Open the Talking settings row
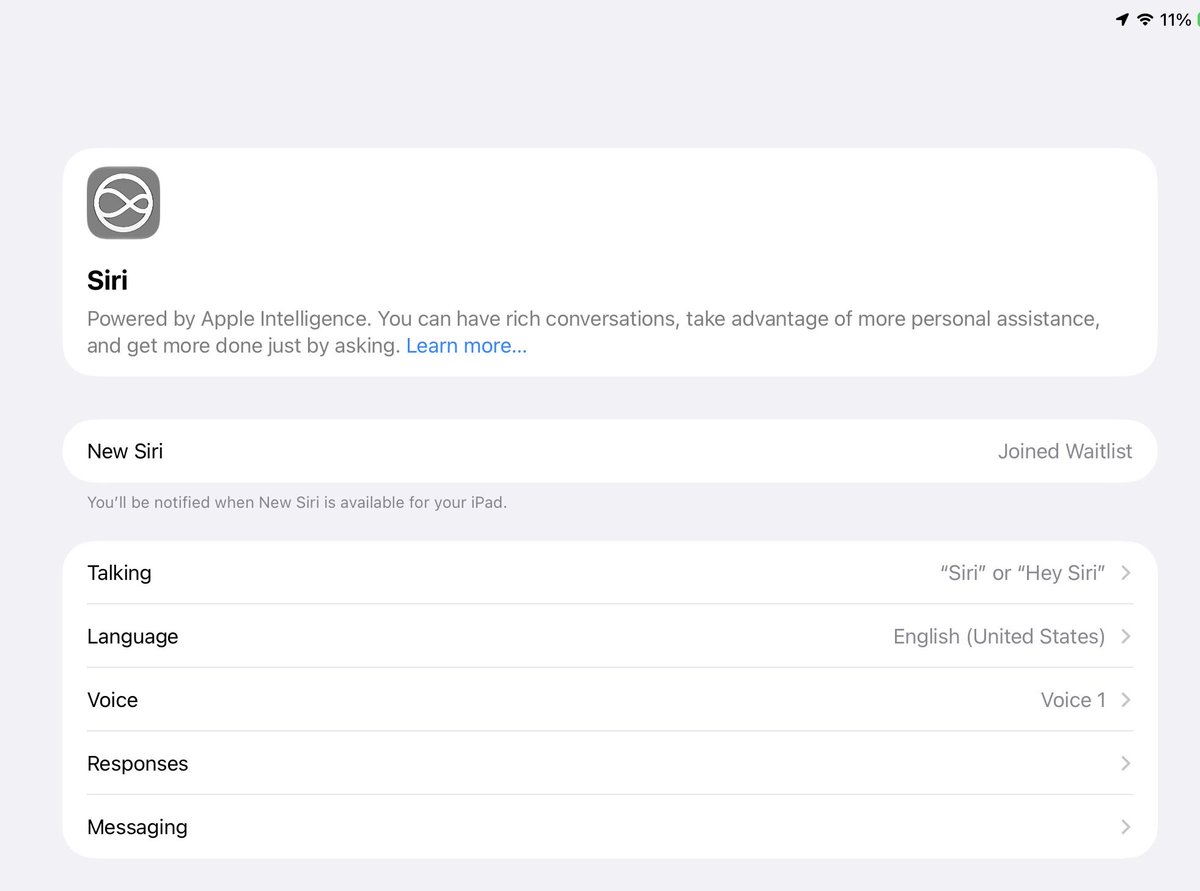The height and width of the screenshot is (891, 1200). click(x=610, y=573)
